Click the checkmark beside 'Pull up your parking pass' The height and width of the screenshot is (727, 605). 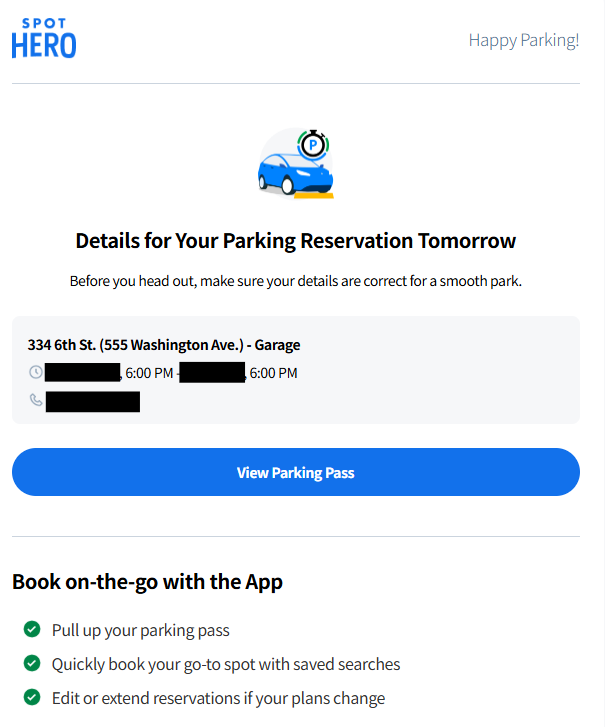(x=32, y=630)
